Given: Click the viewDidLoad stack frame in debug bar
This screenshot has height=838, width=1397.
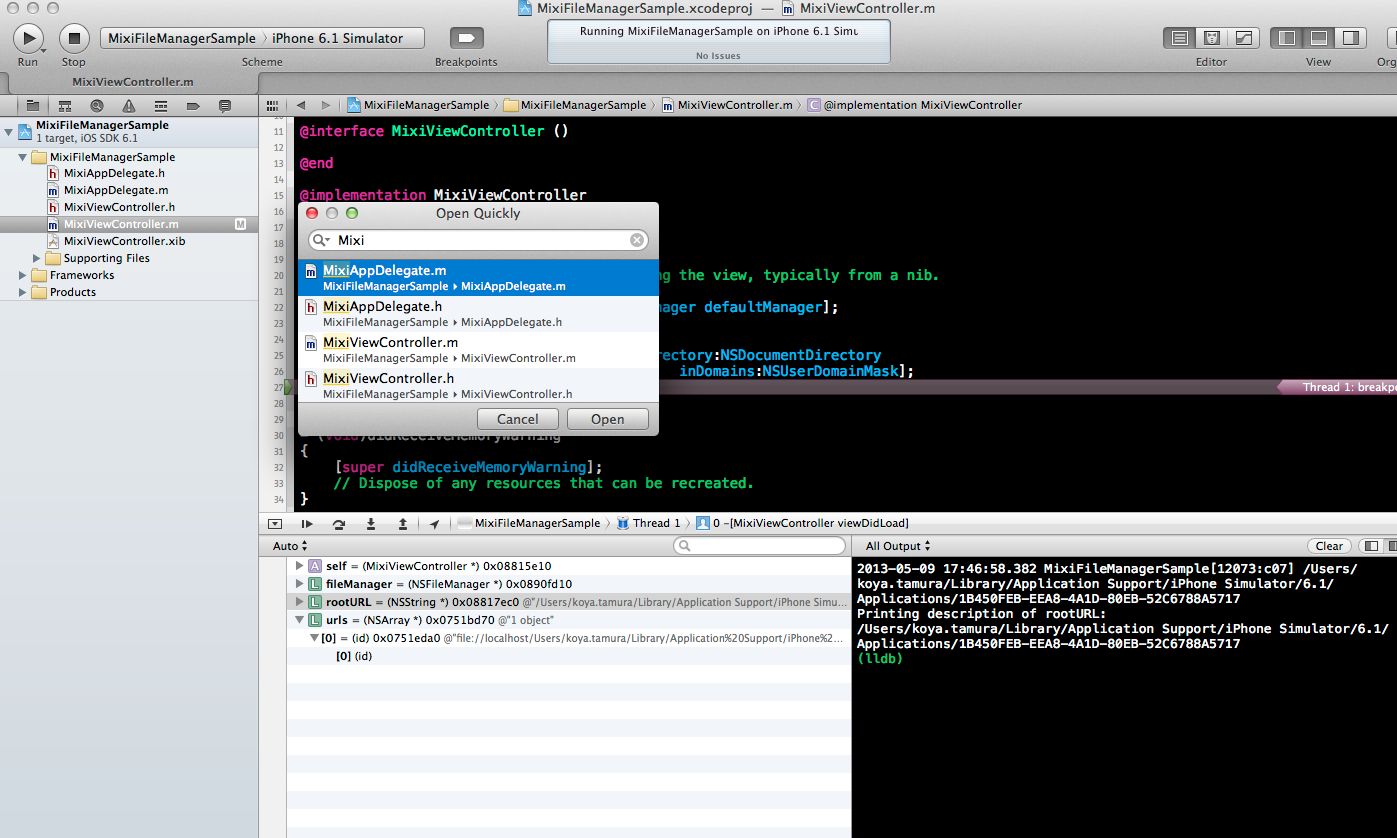Looking at the screenshot, I should click(x=803, y=523).
